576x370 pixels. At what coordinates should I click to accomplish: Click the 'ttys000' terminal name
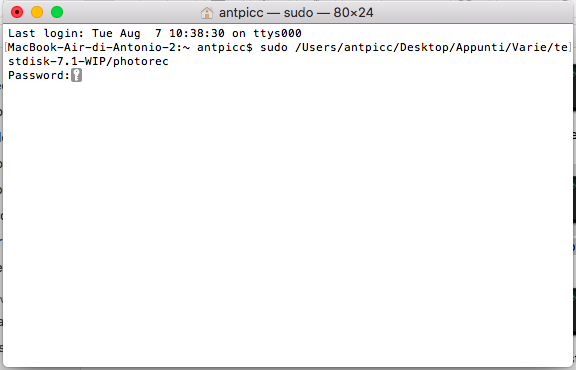(277, 33)
